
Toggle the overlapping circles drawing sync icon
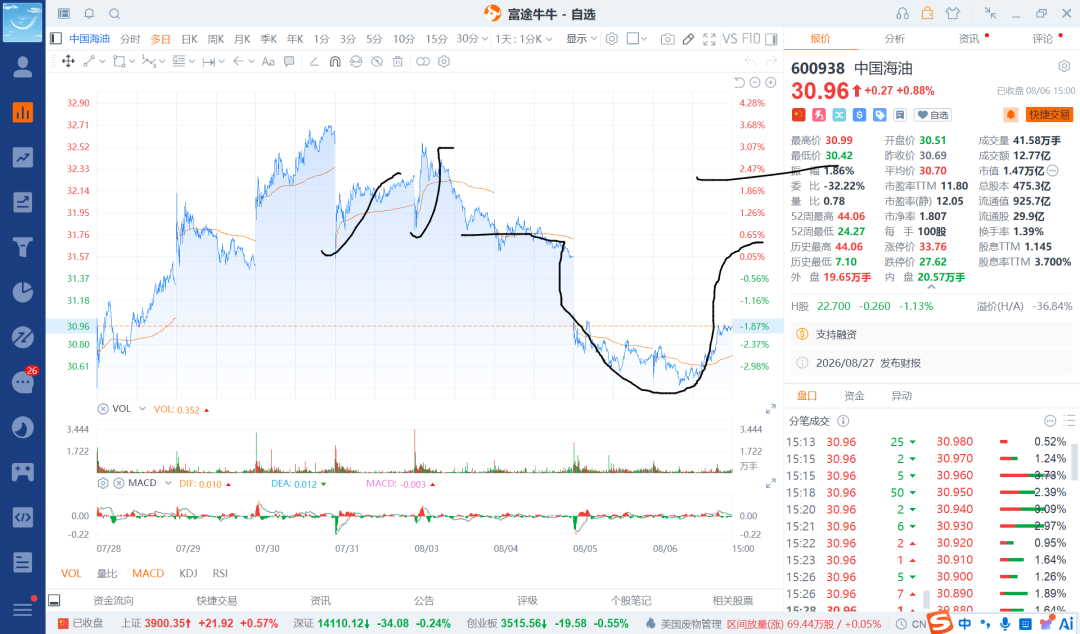click(423, 61)
